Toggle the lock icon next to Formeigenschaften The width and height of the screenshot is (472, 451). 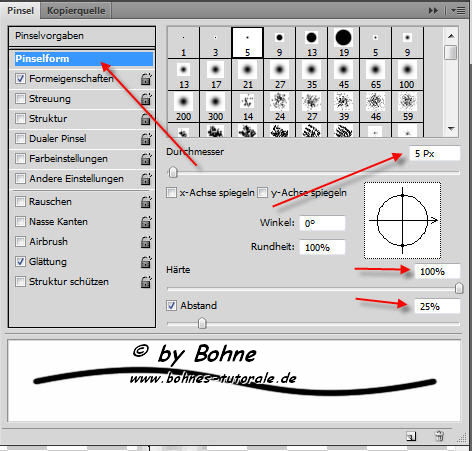tap(146, 79)
